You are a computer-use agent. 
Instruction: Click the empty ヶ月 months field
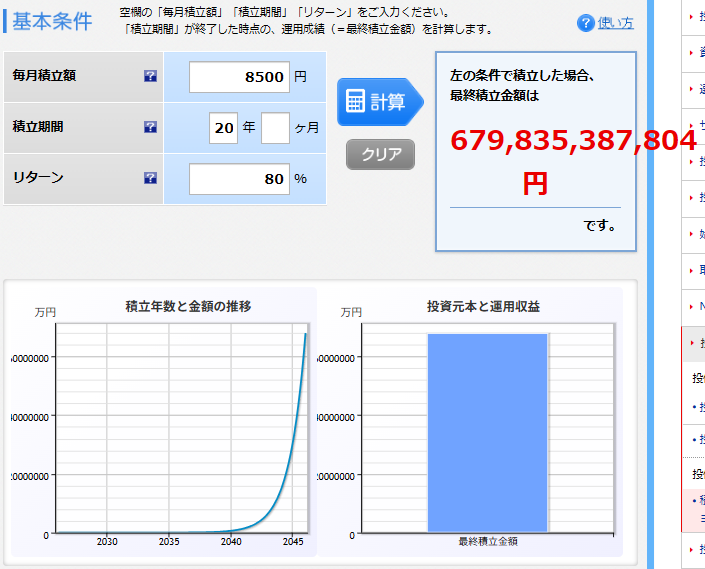(x=275, y=128)
